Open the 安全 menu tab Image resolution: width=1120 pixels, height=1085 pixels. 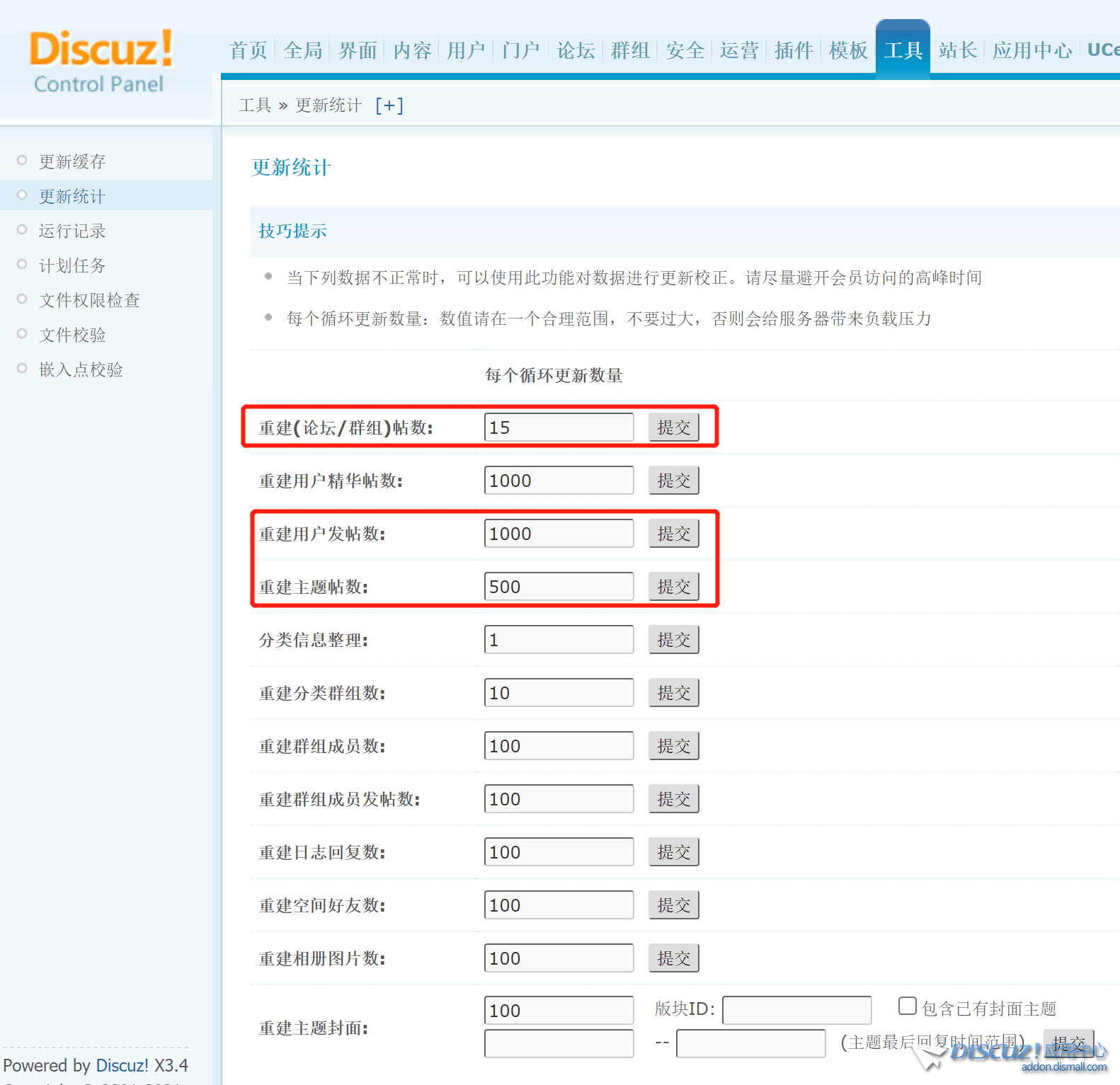coord(685,50)
